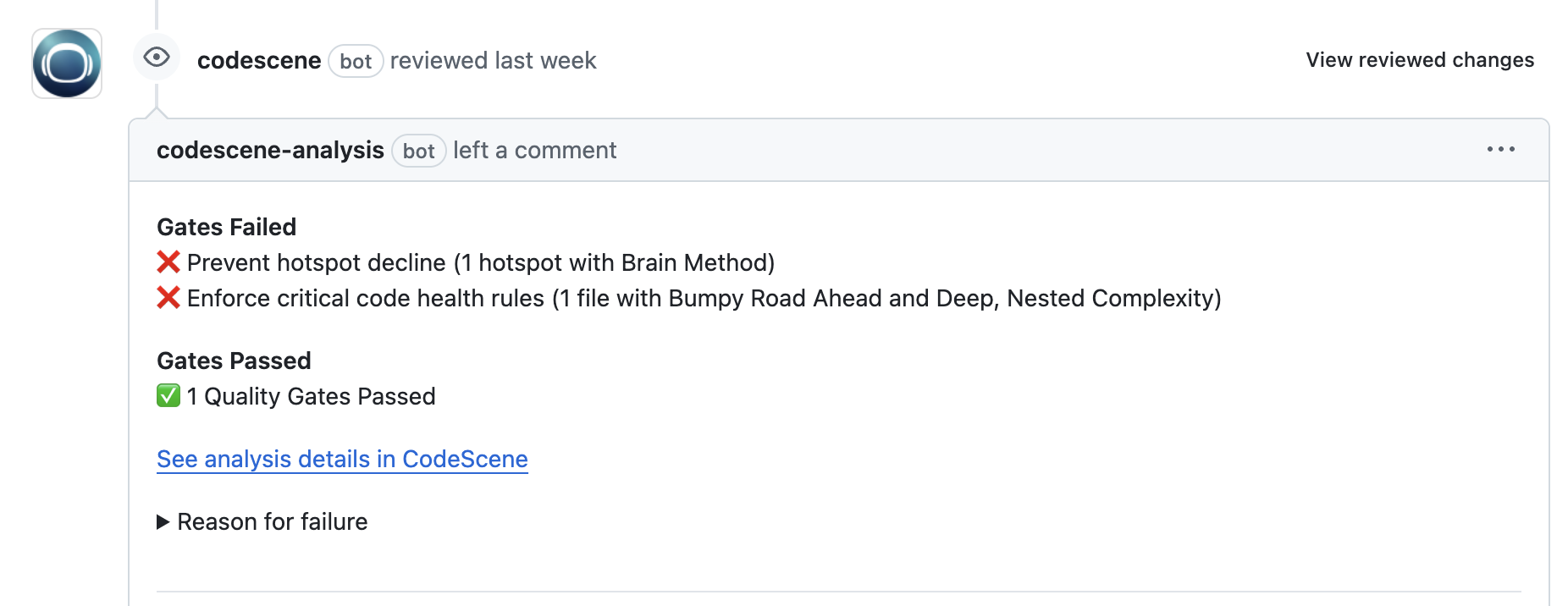The image size is (1568, 606).
Task: Click the green checkmark beside Quality Gates Passed
Action: coord(168,396)
